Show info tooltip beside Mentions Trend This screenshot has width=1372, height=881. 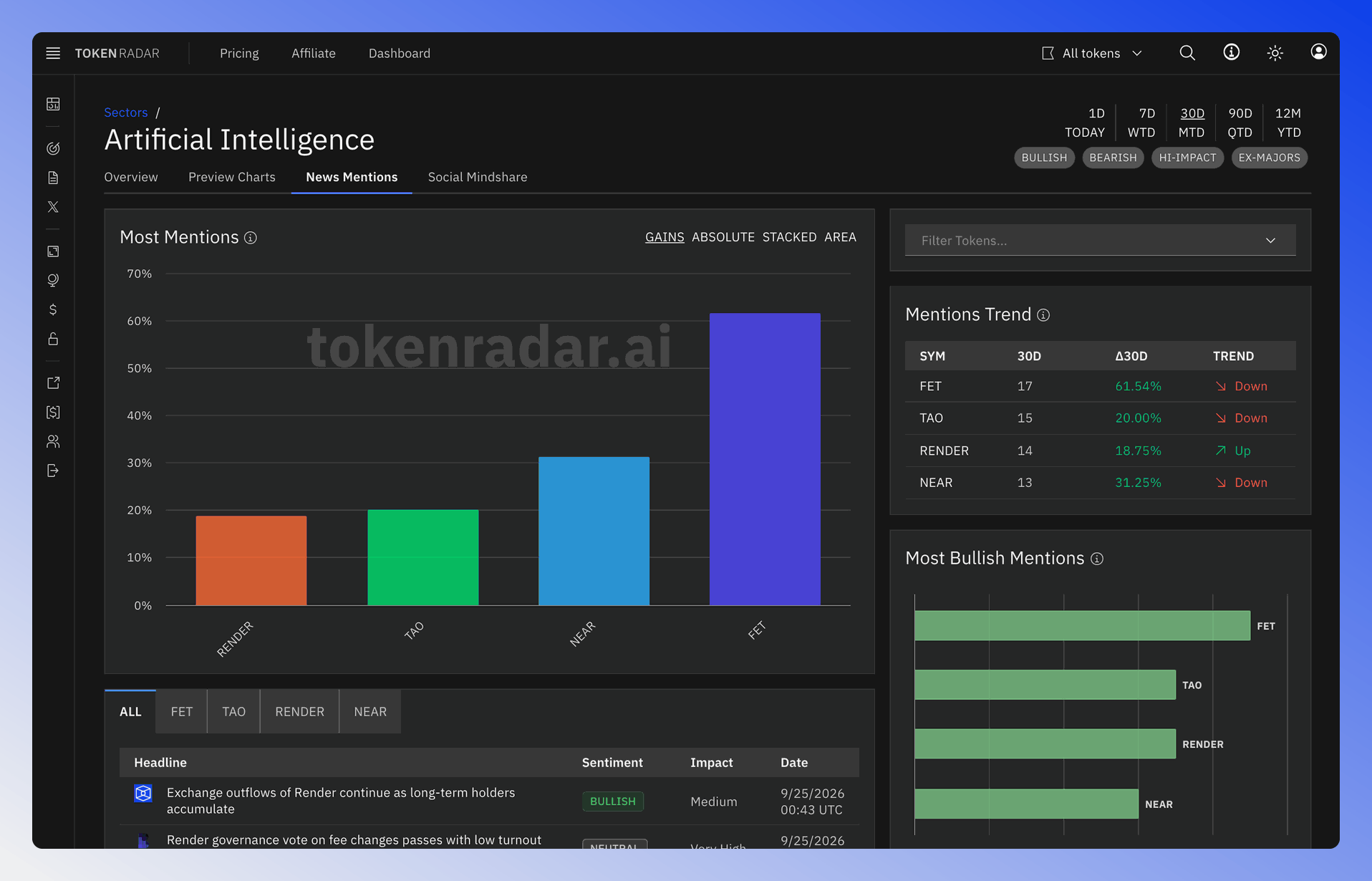tap(1043, 315)
